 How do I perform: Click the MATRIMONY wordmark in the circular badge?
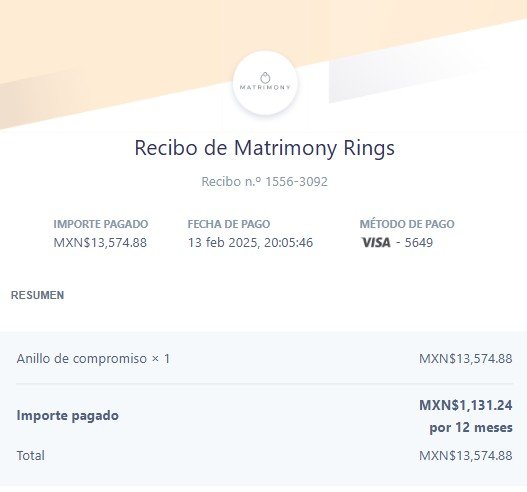click(x=265, y=87)
